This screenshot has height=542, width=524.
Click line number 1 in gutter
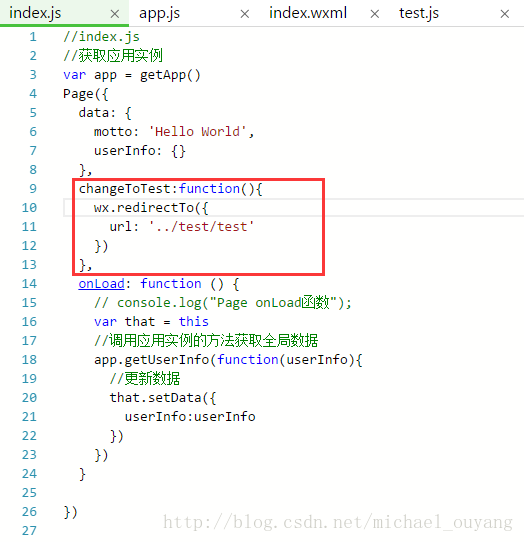point(33,37)
